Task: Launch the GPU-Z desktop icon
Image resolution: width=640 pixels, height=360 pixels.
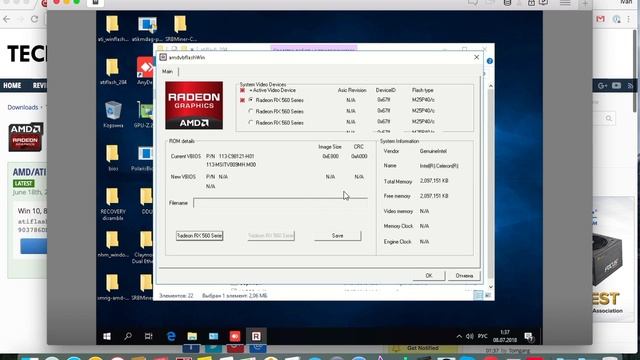Action: pos(144,115)
